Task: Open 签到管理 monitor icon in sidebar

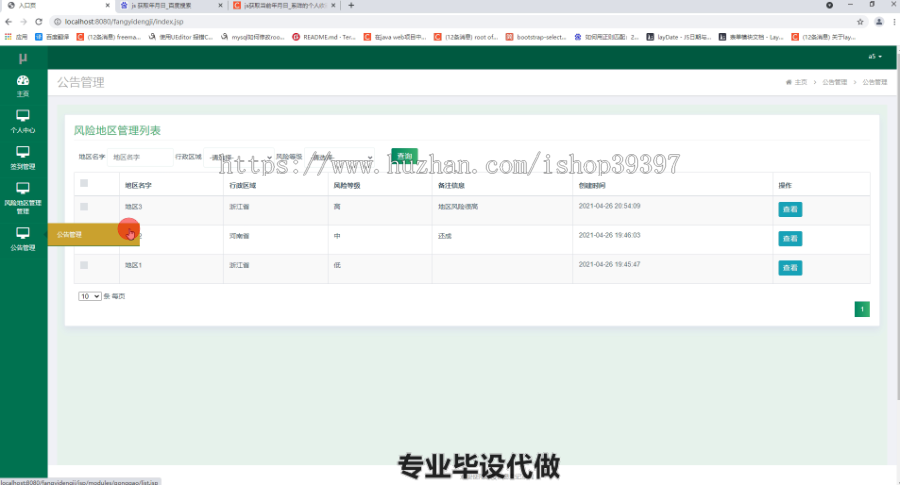Action: (x=23, y=152)
